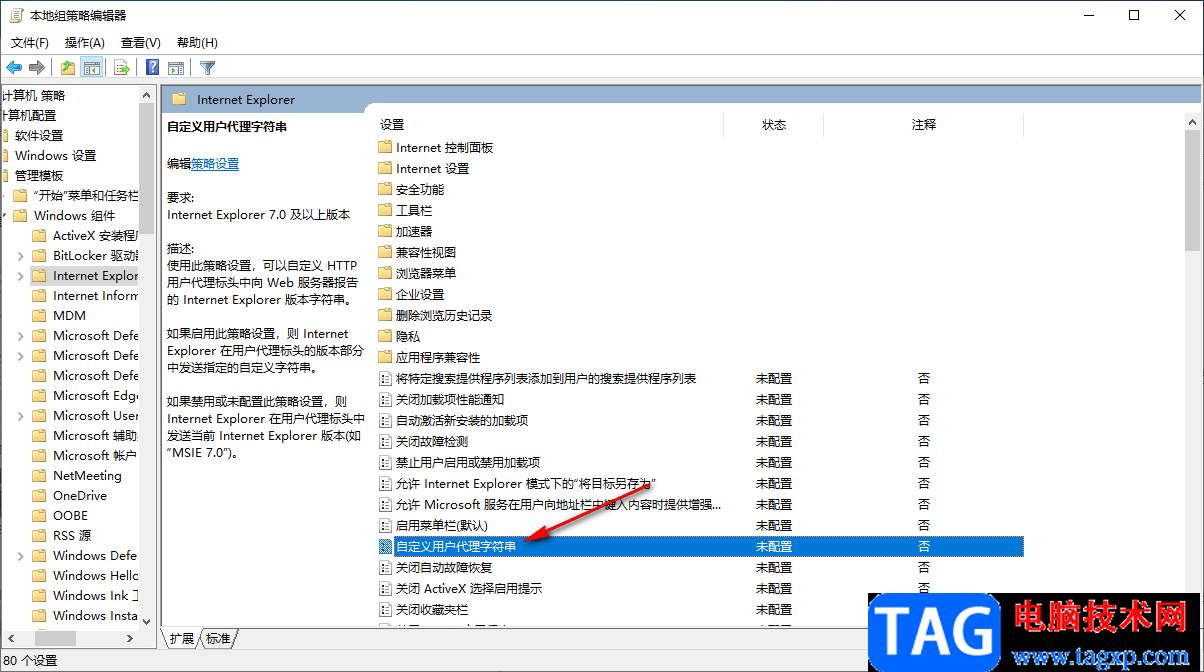Switch to the 标准 tab
This screenshot has width=1204, height=672.
pos(218,638)
